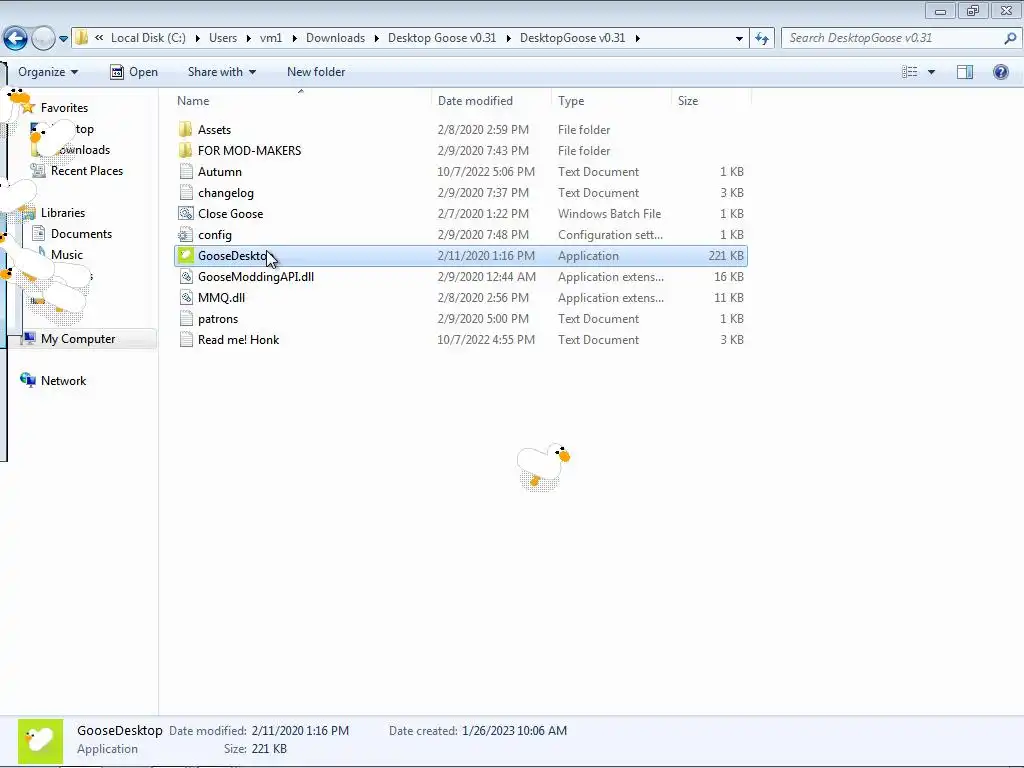Select the Close Goose batch file icon

[185, 214]
